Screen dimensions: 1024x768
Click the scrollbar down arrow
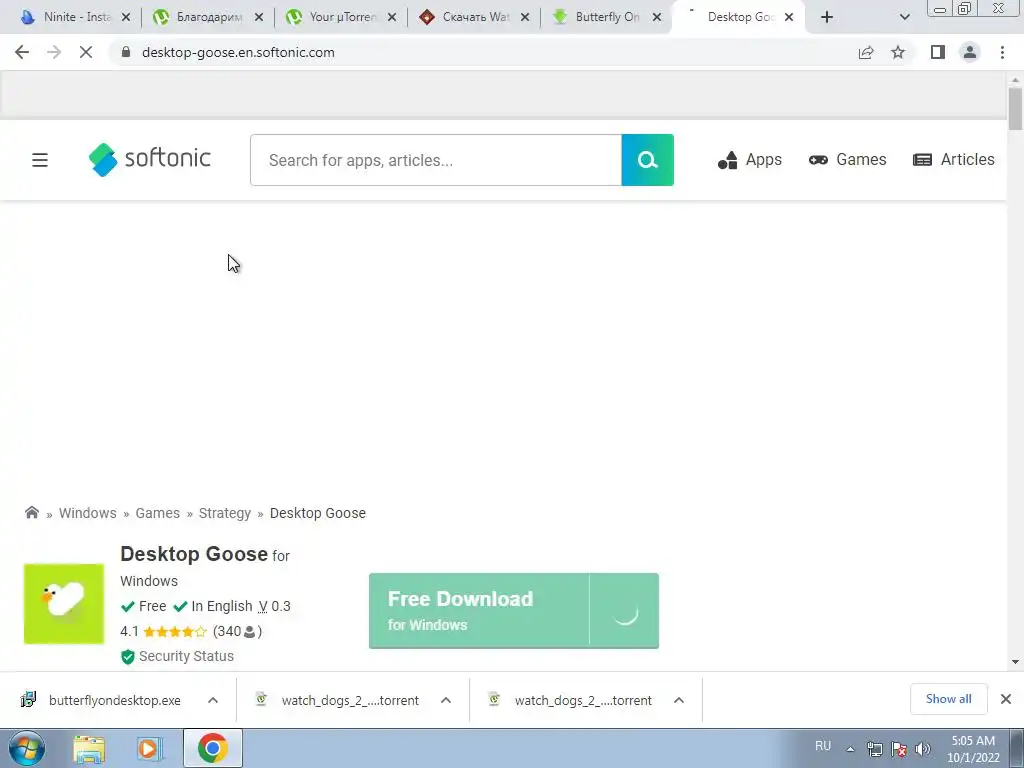(1015, 662)
